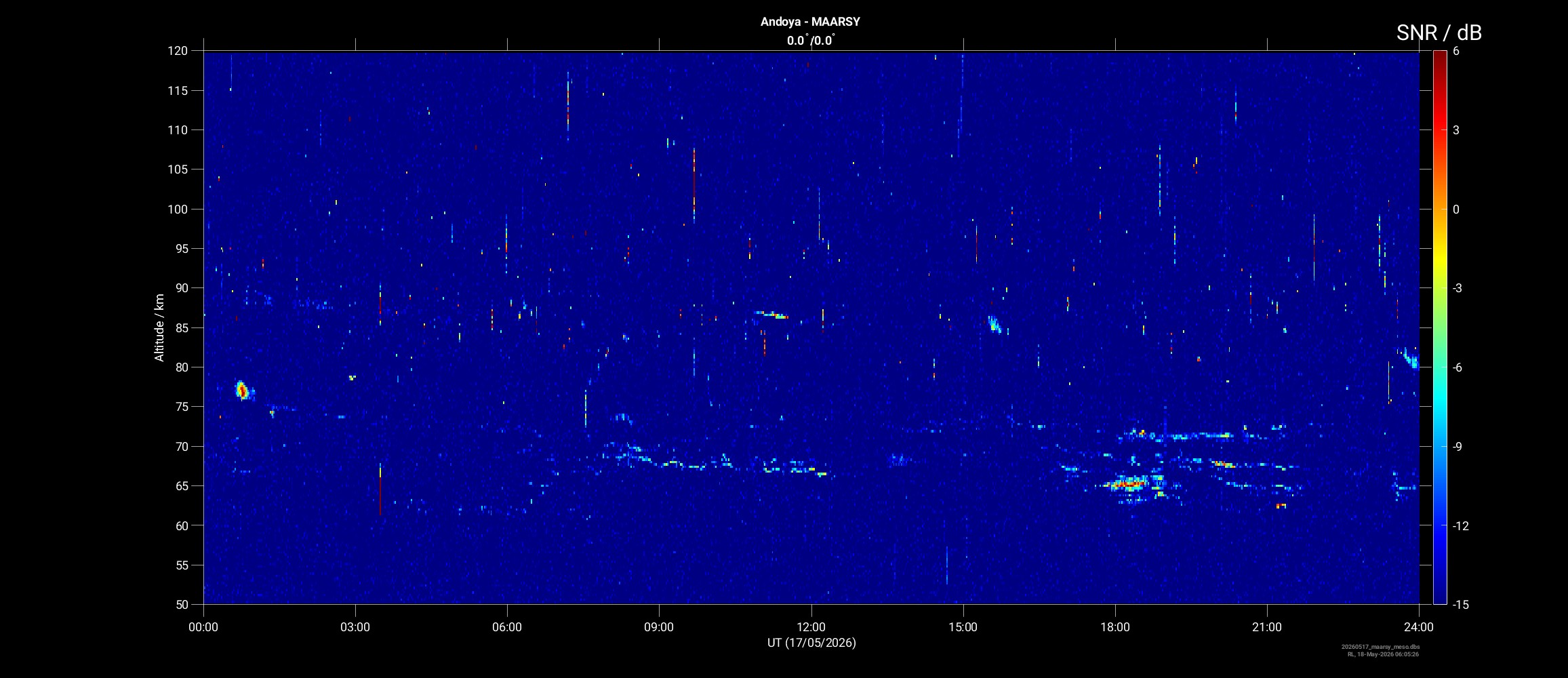The height and width of the screenshot is (678, 1568).
Task: Click the colorbar tick label "-9"
Action: coord(1458,447)
